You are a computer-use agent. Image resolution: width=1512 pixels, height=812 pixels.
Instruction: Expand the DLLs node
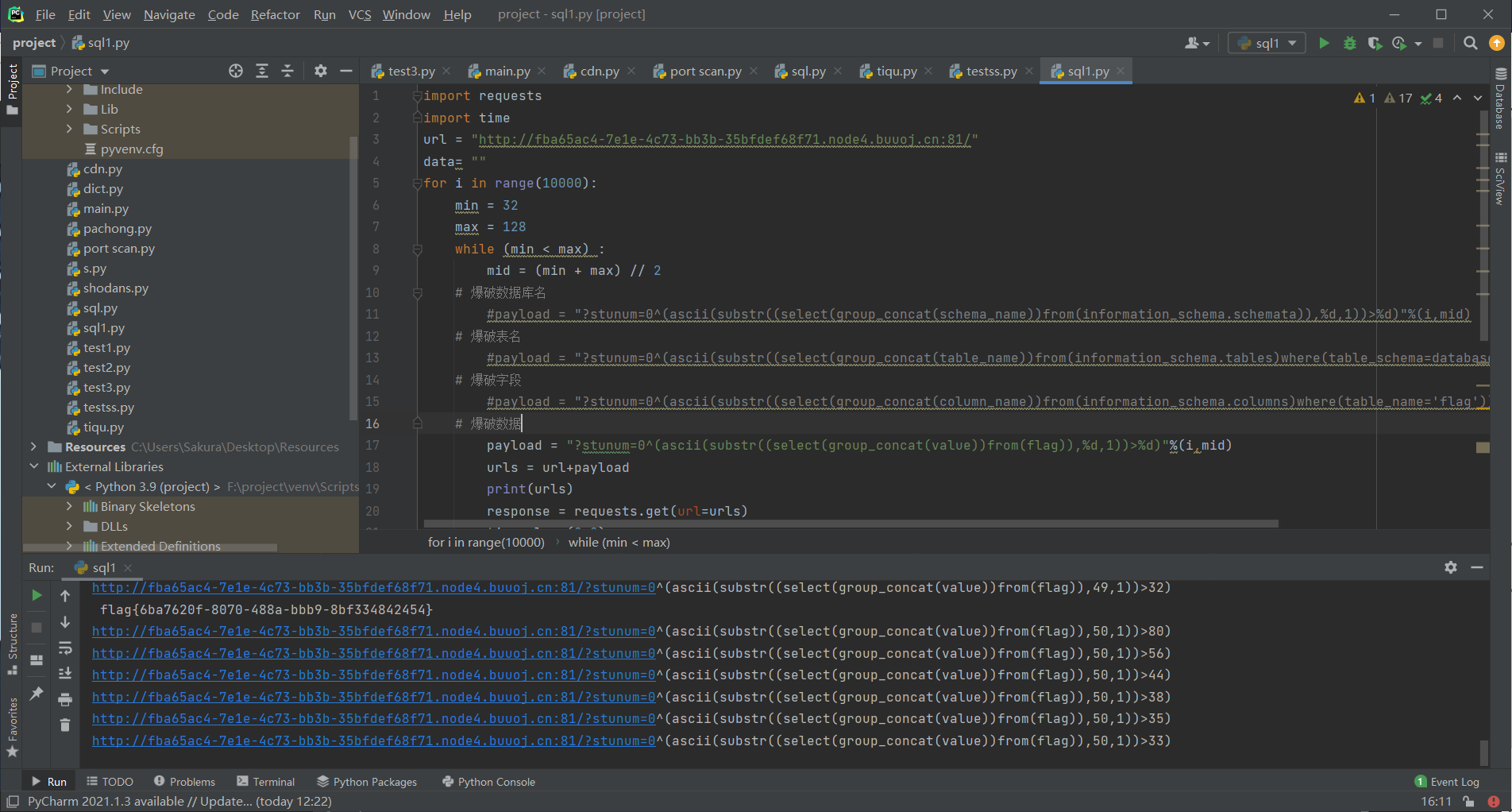(x=69, y=526)
